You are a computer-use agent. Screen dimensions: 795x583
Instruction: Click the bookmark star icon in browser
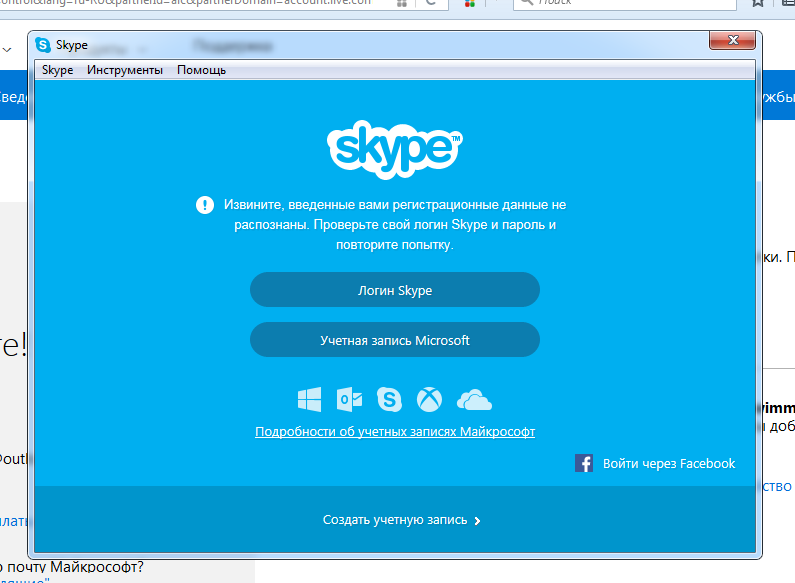(757, 3)
